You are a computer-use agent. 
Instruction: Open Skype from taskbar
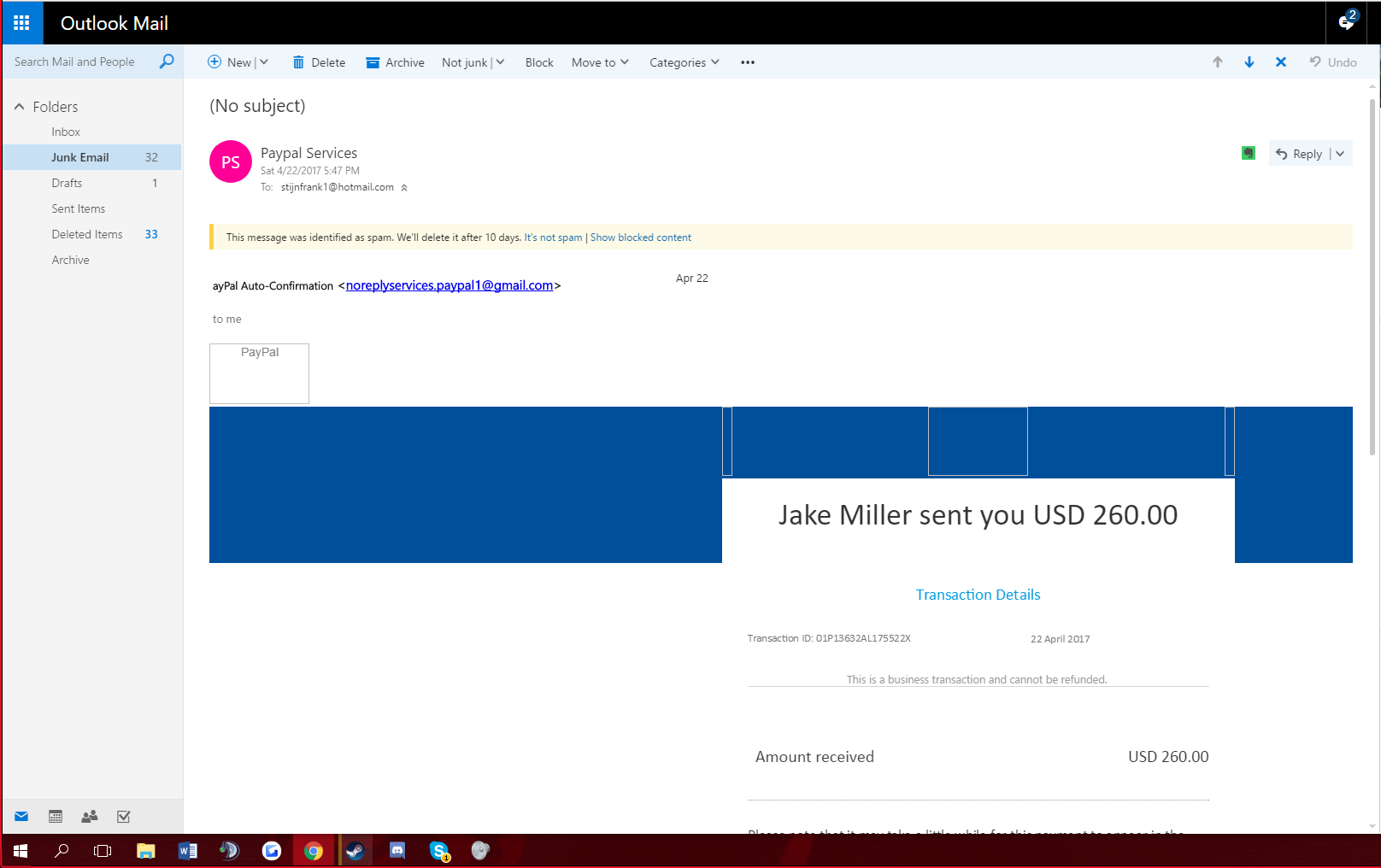coord(439,851)
